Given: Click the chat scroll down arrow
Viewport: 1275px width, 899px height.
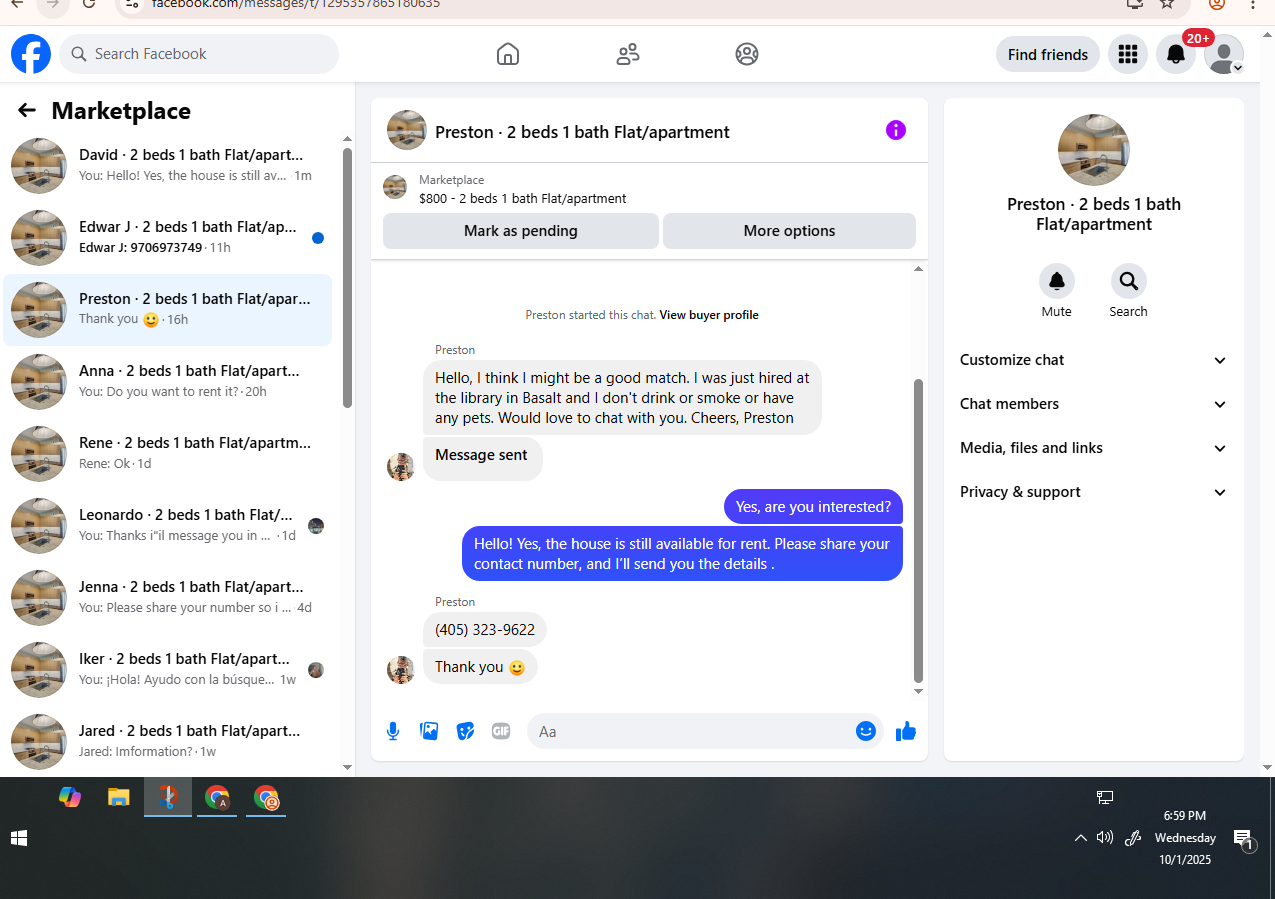Looking at the screenshot, I should [x=918, y=691].
